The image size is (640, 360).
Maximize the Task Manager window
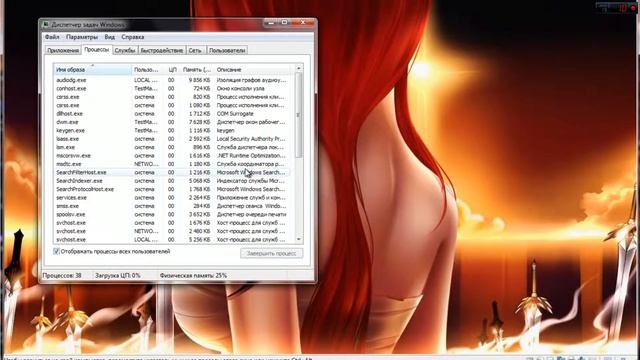coord(284,23)
